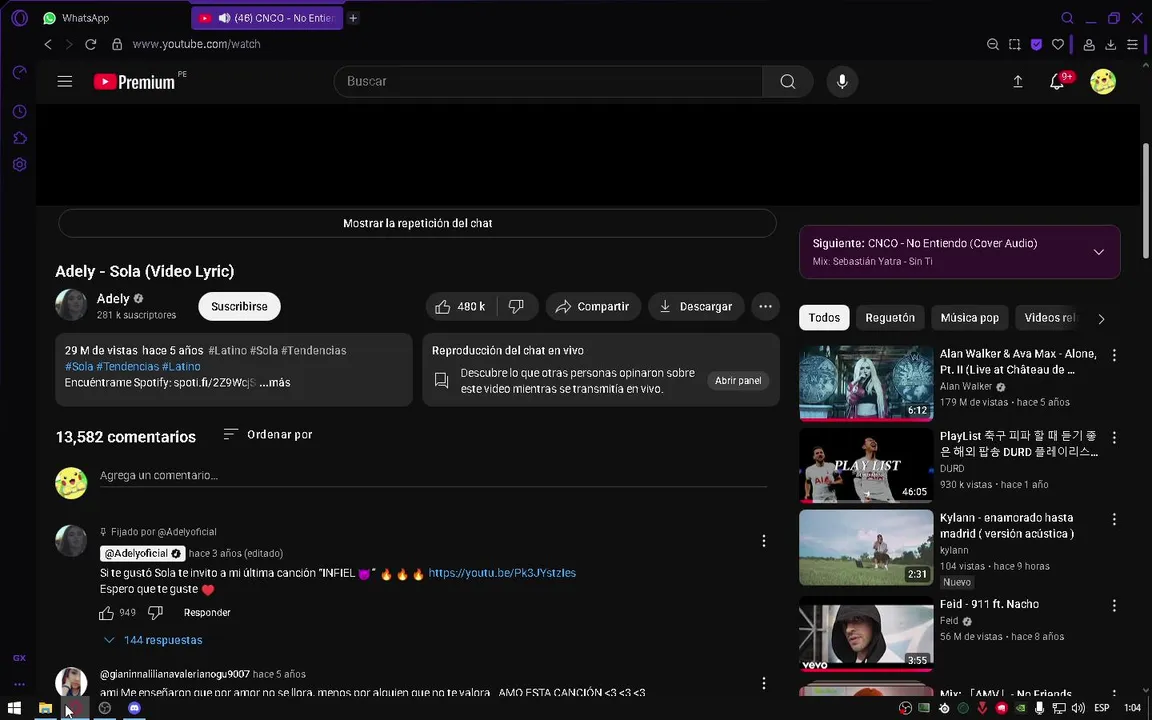Viewport: 1152px width, 720px height.
Task: Dislike the Adely - Sola video
Action: [517, 306]
